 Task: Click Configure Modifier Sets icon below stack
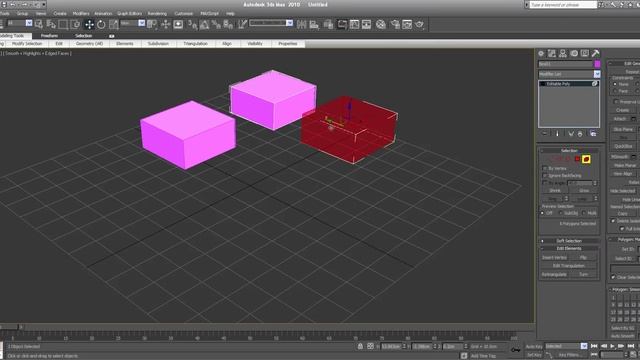point(593,134)
